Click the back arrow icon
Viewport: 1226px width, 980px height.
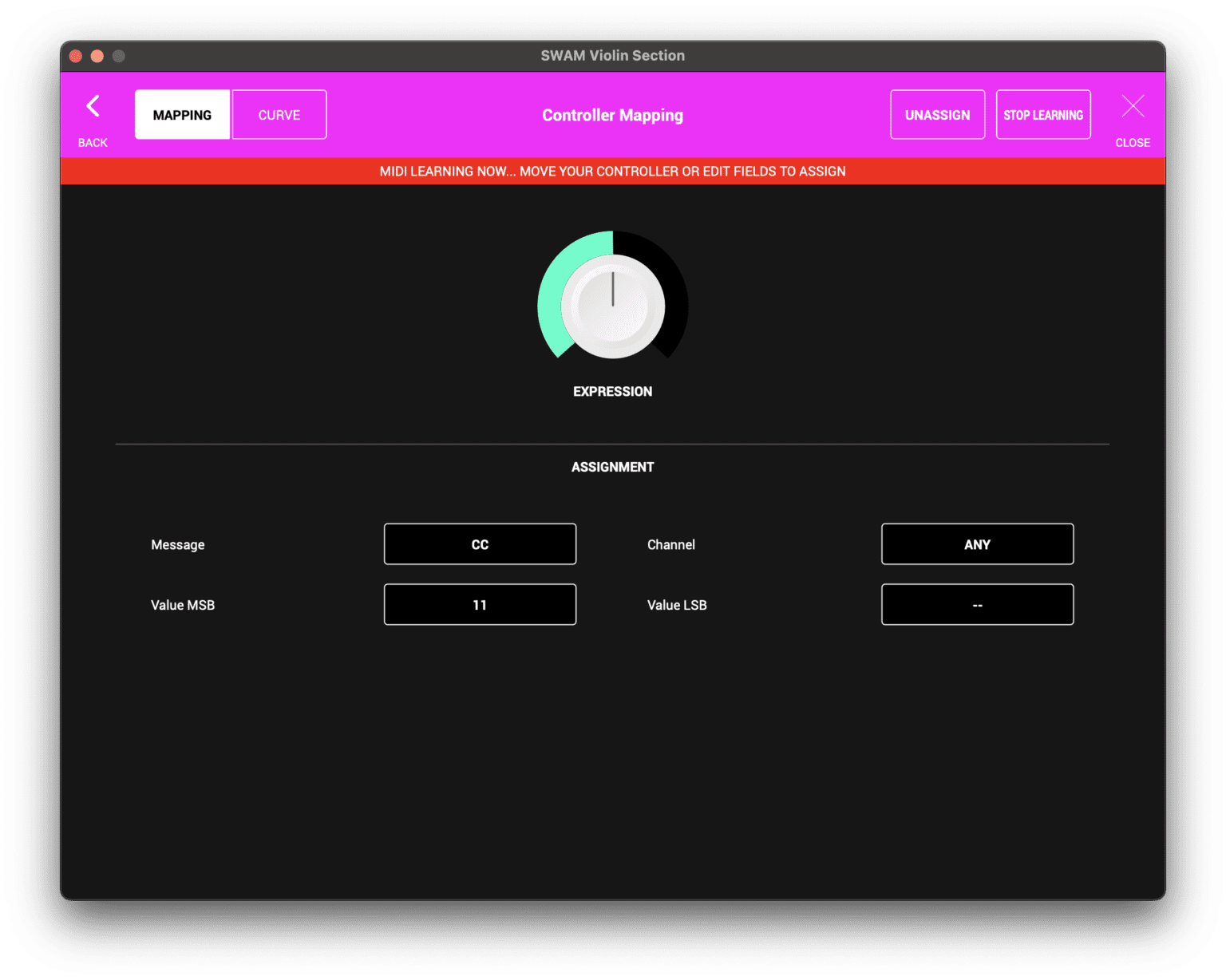point(93,106)
